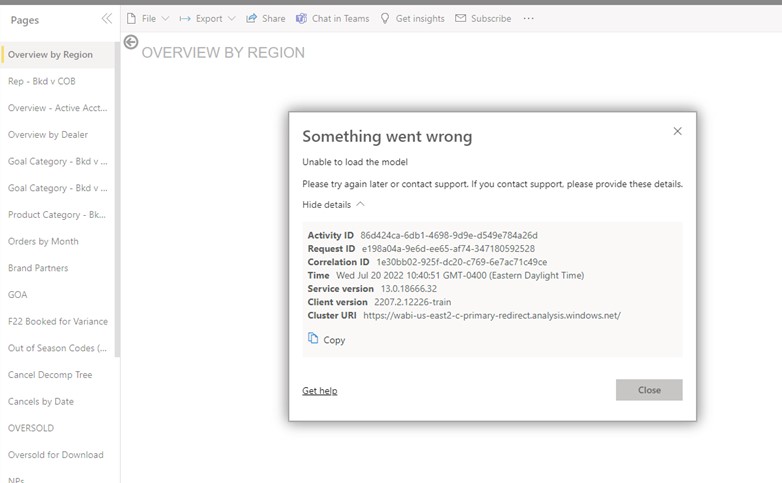Select the Rep - Bkd v COB page
This screenshot has height=483, width=782.
(57, 81)
